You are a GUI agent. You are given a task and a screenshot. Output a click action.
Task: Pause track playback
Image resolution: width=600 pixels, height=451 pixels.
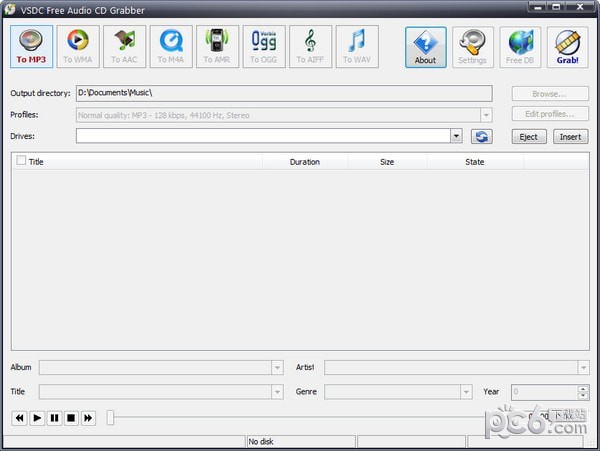(x=54, y=418)
